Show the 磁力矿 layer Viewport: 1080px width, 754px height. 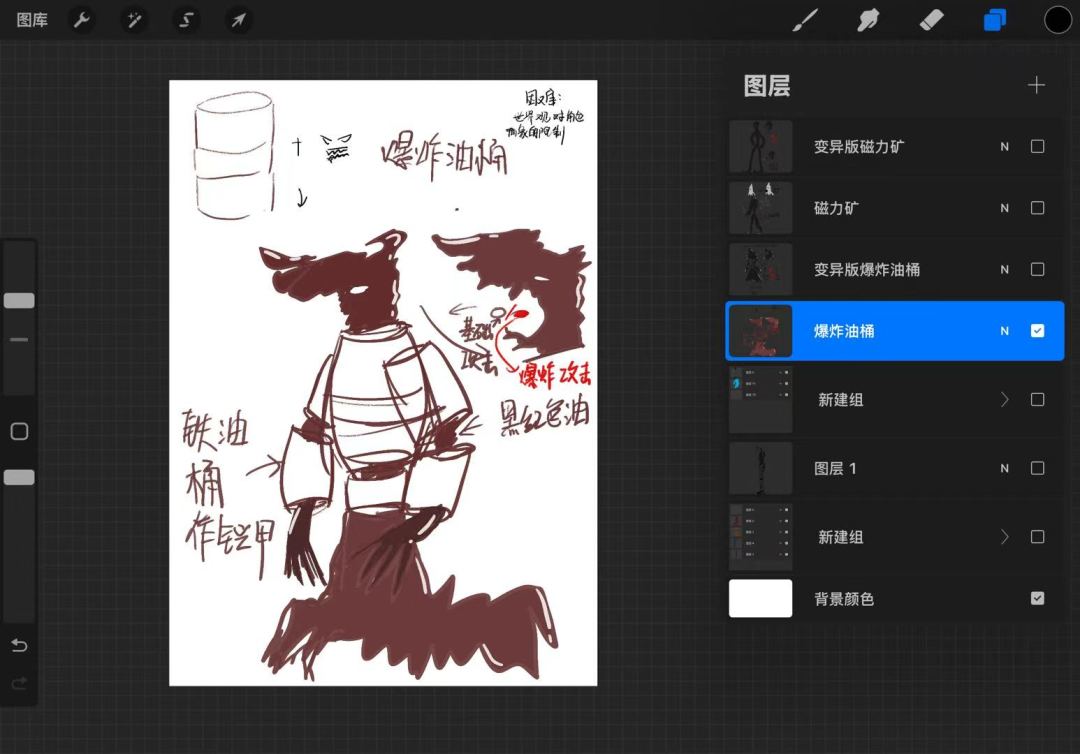coord(1037,208)
